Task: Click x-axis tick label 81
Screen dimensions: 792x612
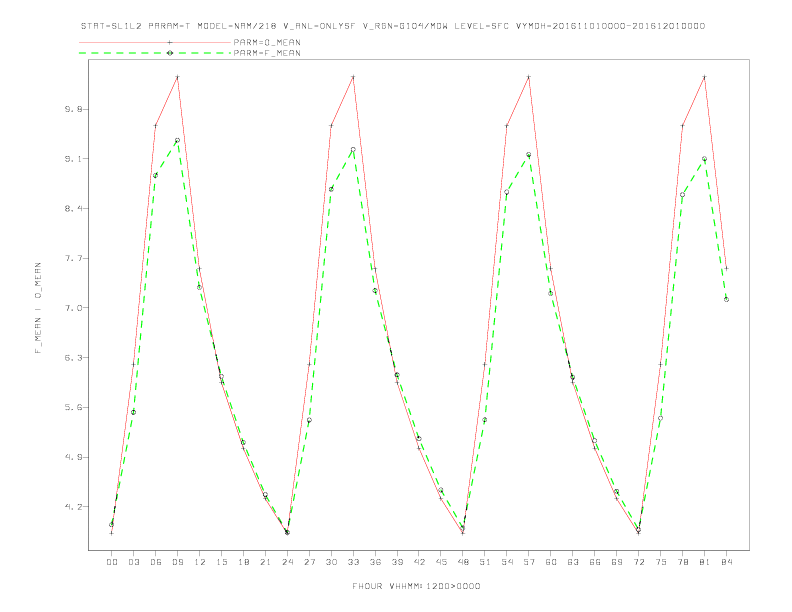Action: pyautogui.click(x=705, y=562)
